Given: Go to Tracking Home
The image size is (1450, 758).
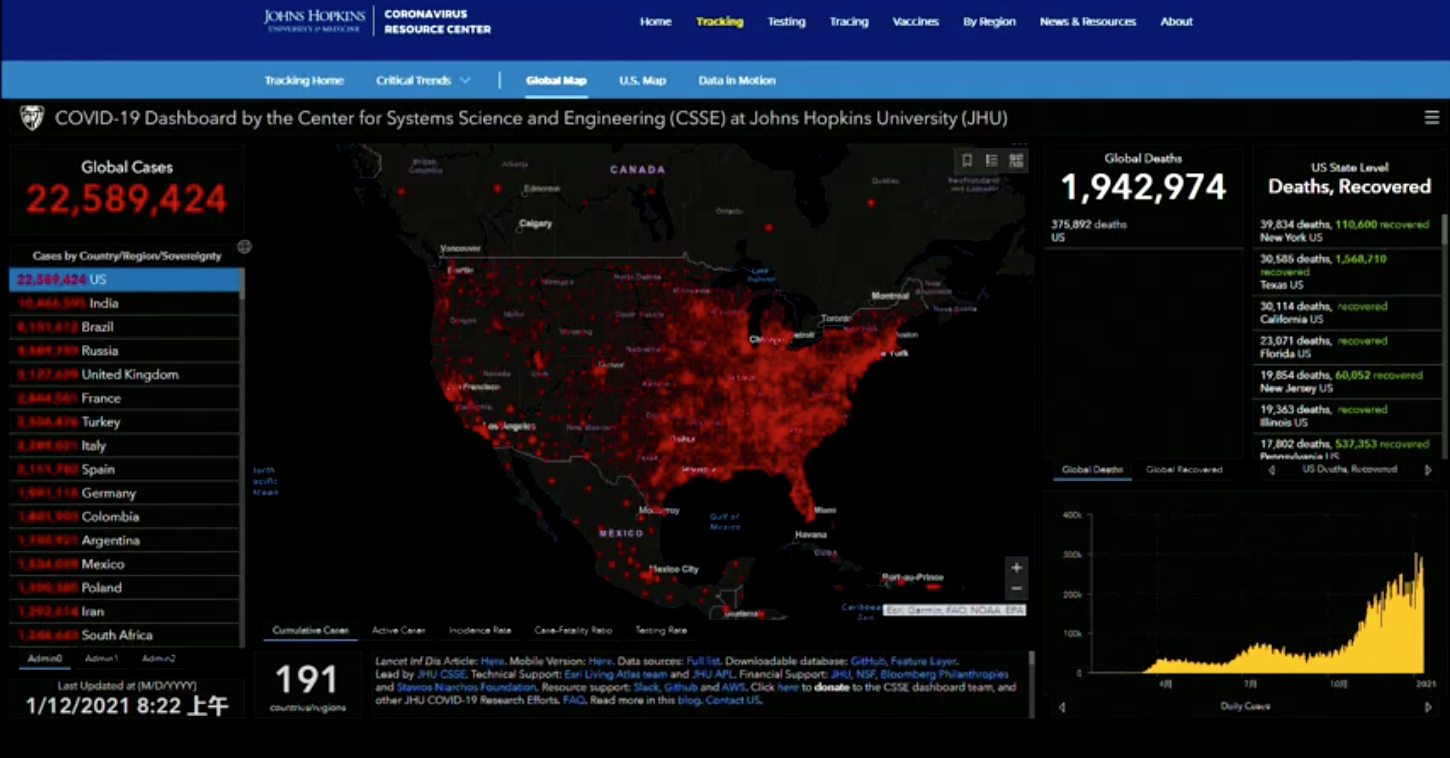Looking at the screenshot, I should pyautogui.click(x=304, y=80).
